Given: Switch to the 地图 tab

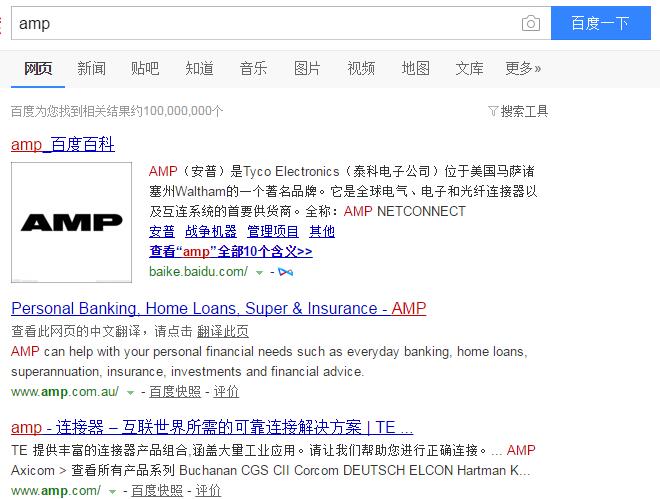Looking at the screenshot, I should pyautogui.click(x=415, y=68).
